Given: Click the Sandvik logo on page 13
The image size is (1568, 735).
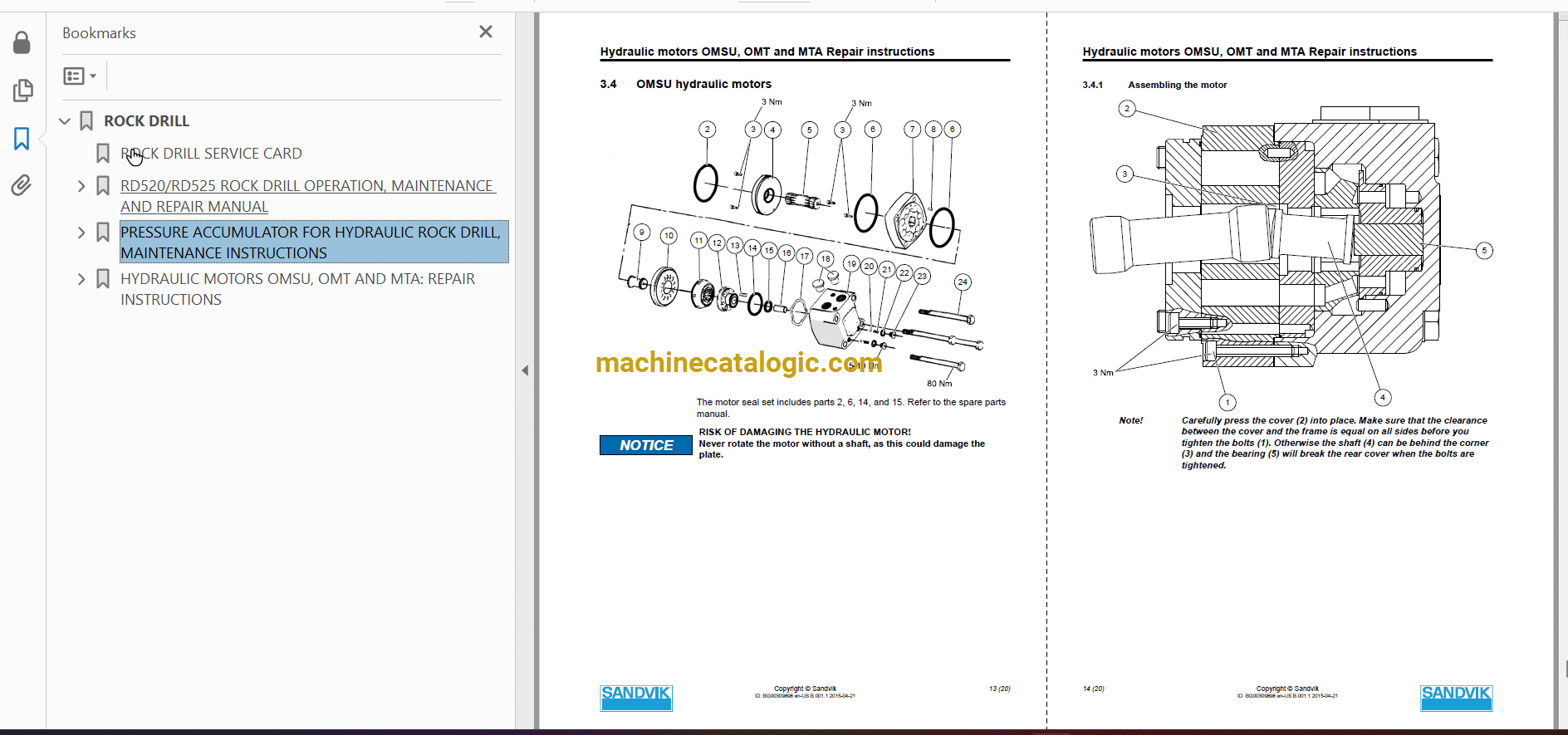Looking at the screenshot, I should (635, 698).
